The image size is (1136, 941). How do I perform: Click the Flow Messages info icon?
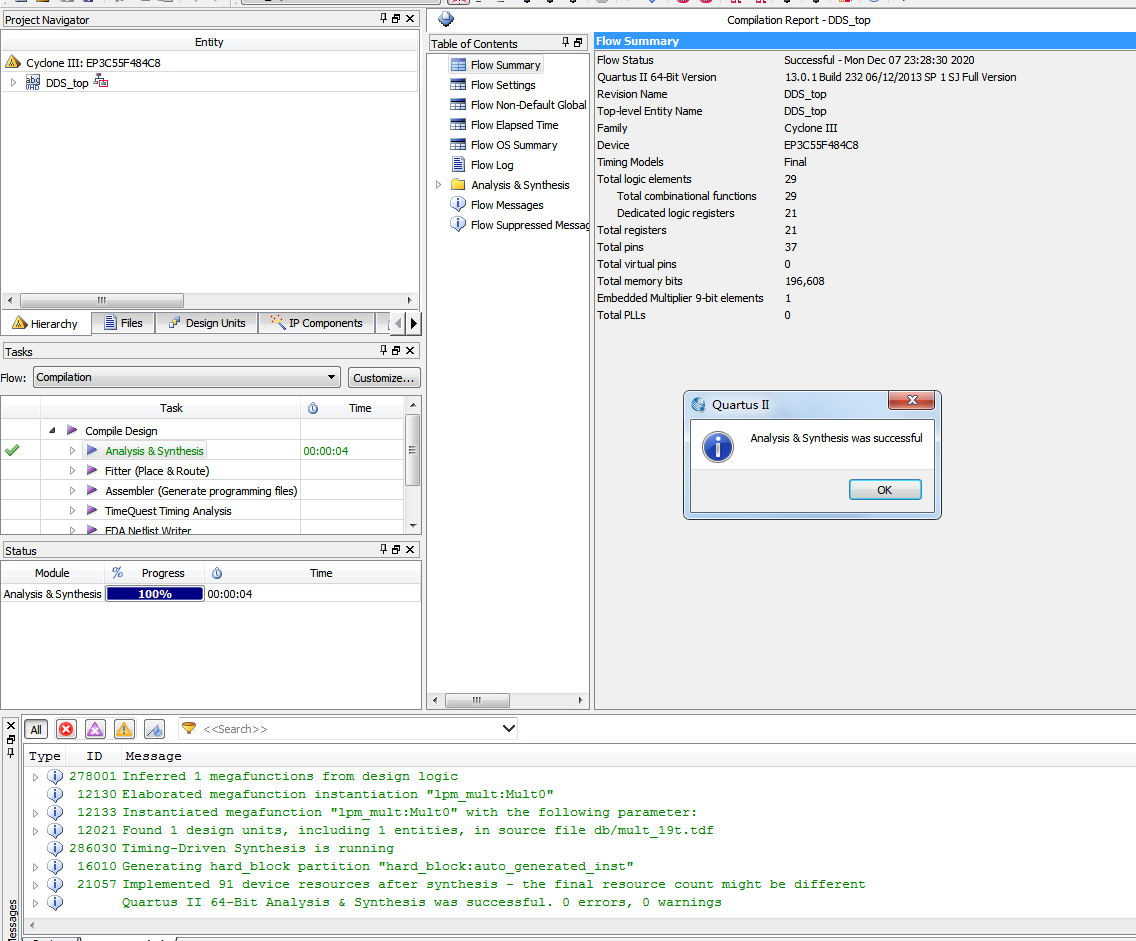[458, 205]
